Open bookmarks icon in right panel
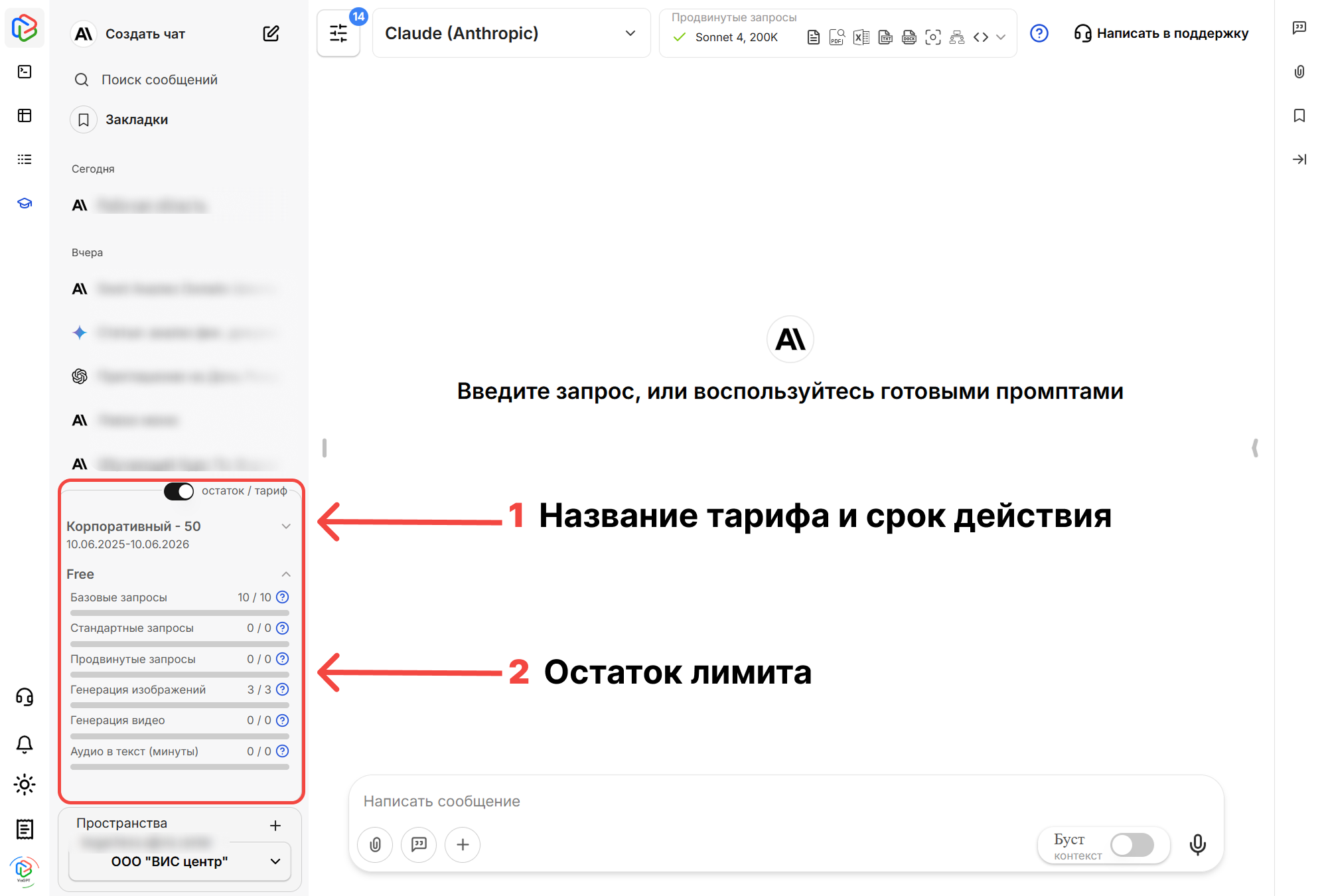The image size is (1324, 896). (x=1299, y=115)
